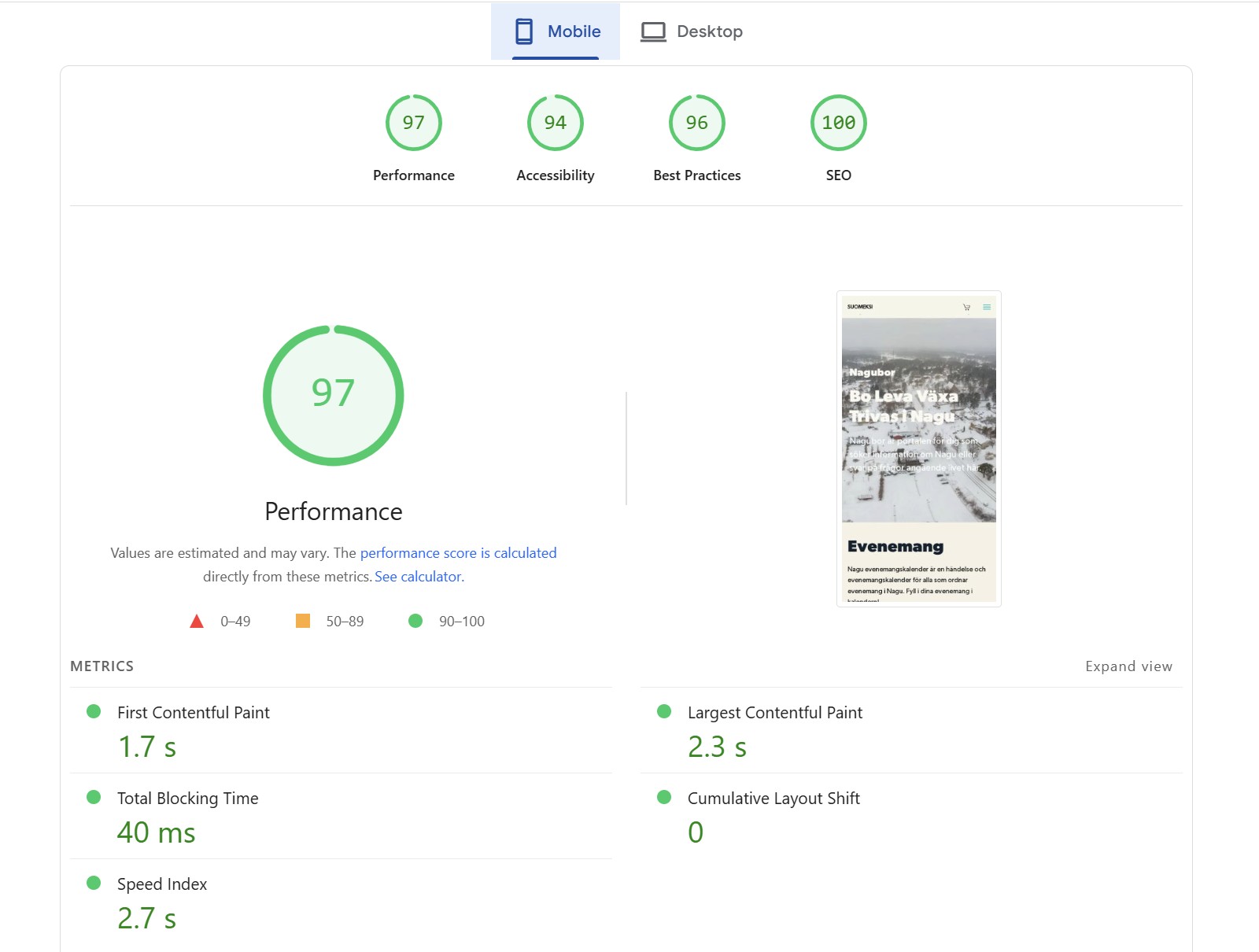Click the orange square 50–89 legend icon

coord(302,622)
